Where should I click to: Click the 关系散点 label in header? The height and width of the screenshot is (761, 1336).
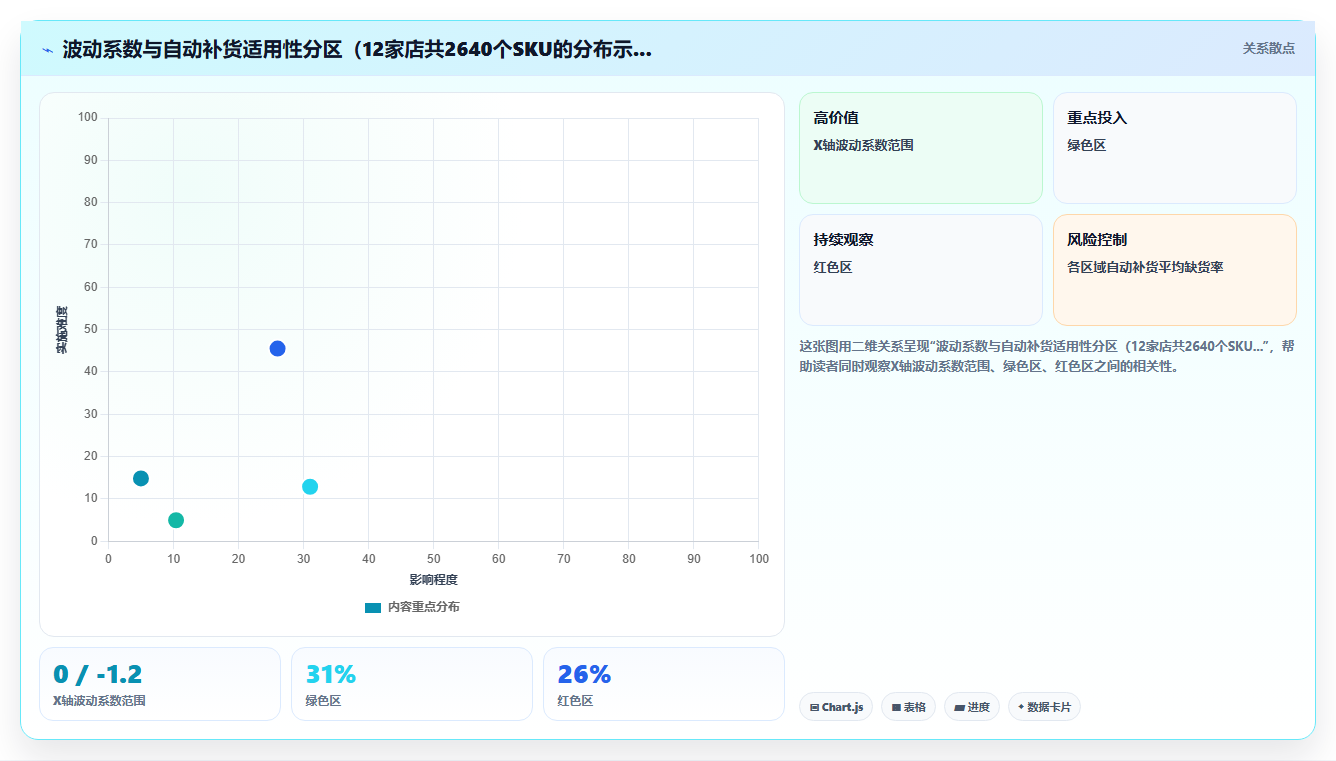(x=1268, y=48)
